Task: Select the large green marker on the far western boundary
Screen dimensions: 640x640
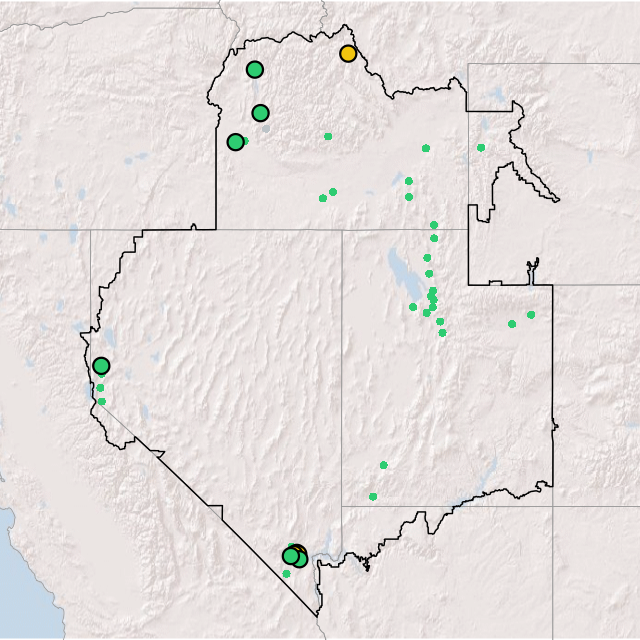Action: click(101, 366)
